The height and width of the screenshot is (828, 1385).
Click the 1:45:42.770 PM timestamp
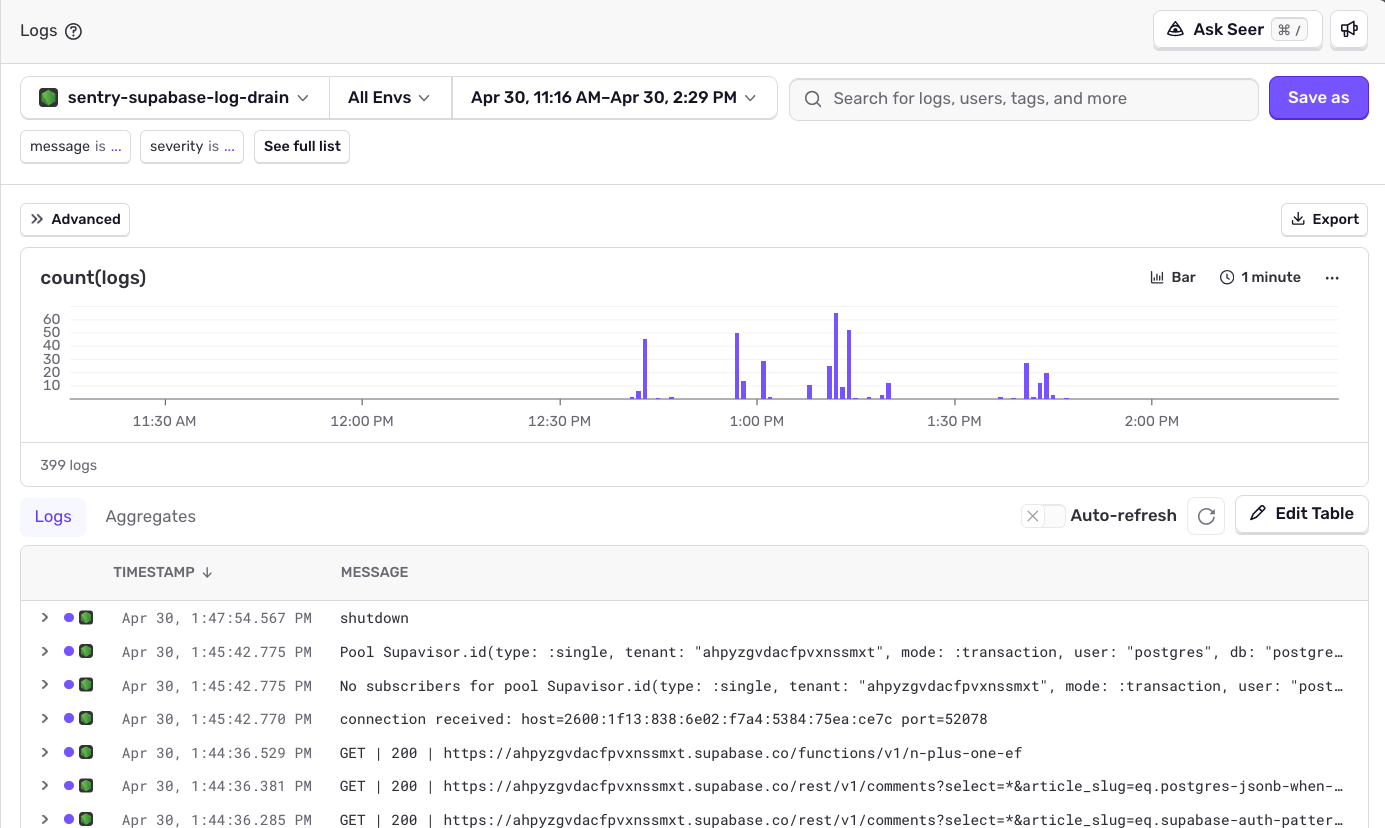click(x=217, y=719)
